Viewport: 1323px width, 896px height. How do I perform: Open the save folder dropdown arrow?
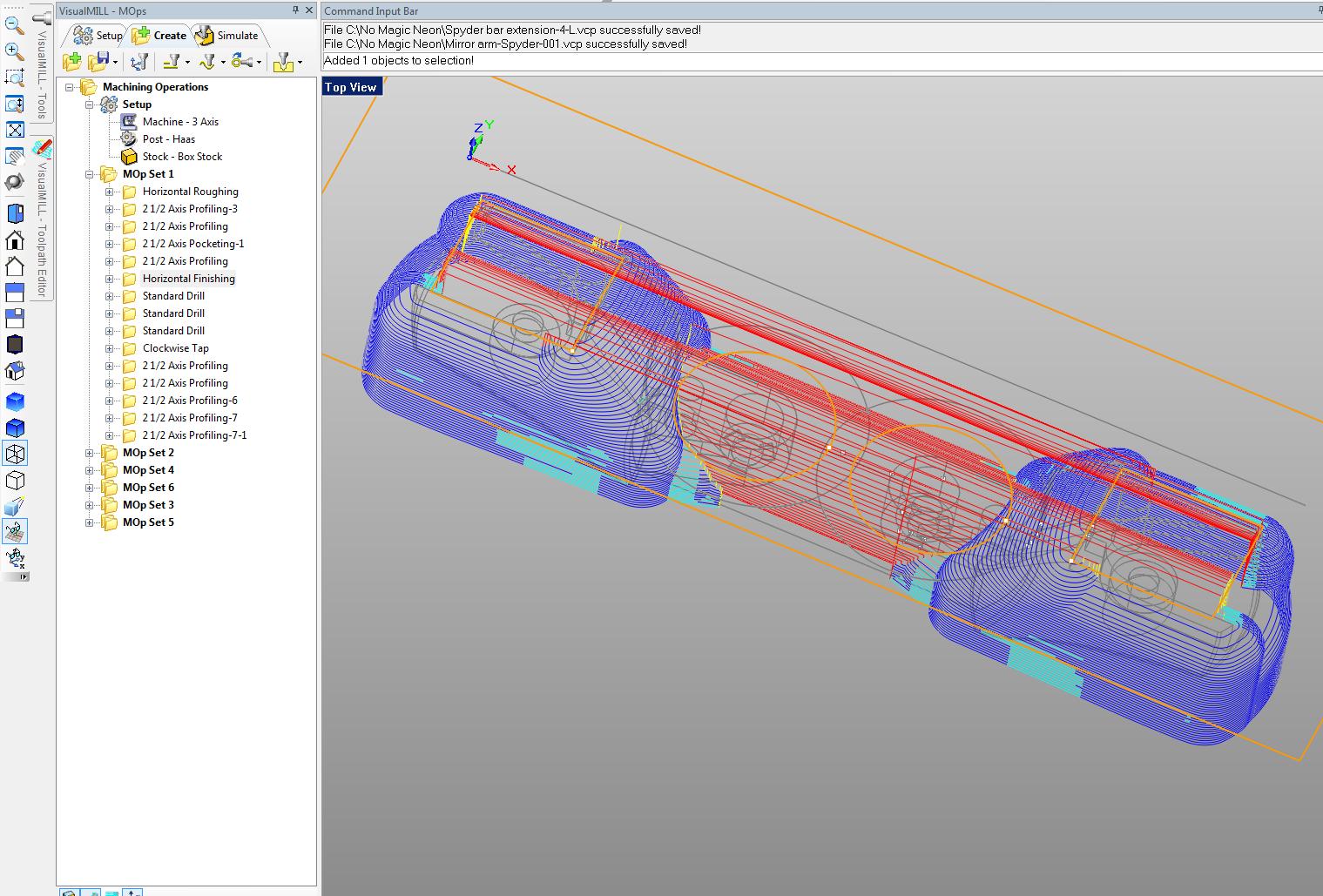point(115,62)
